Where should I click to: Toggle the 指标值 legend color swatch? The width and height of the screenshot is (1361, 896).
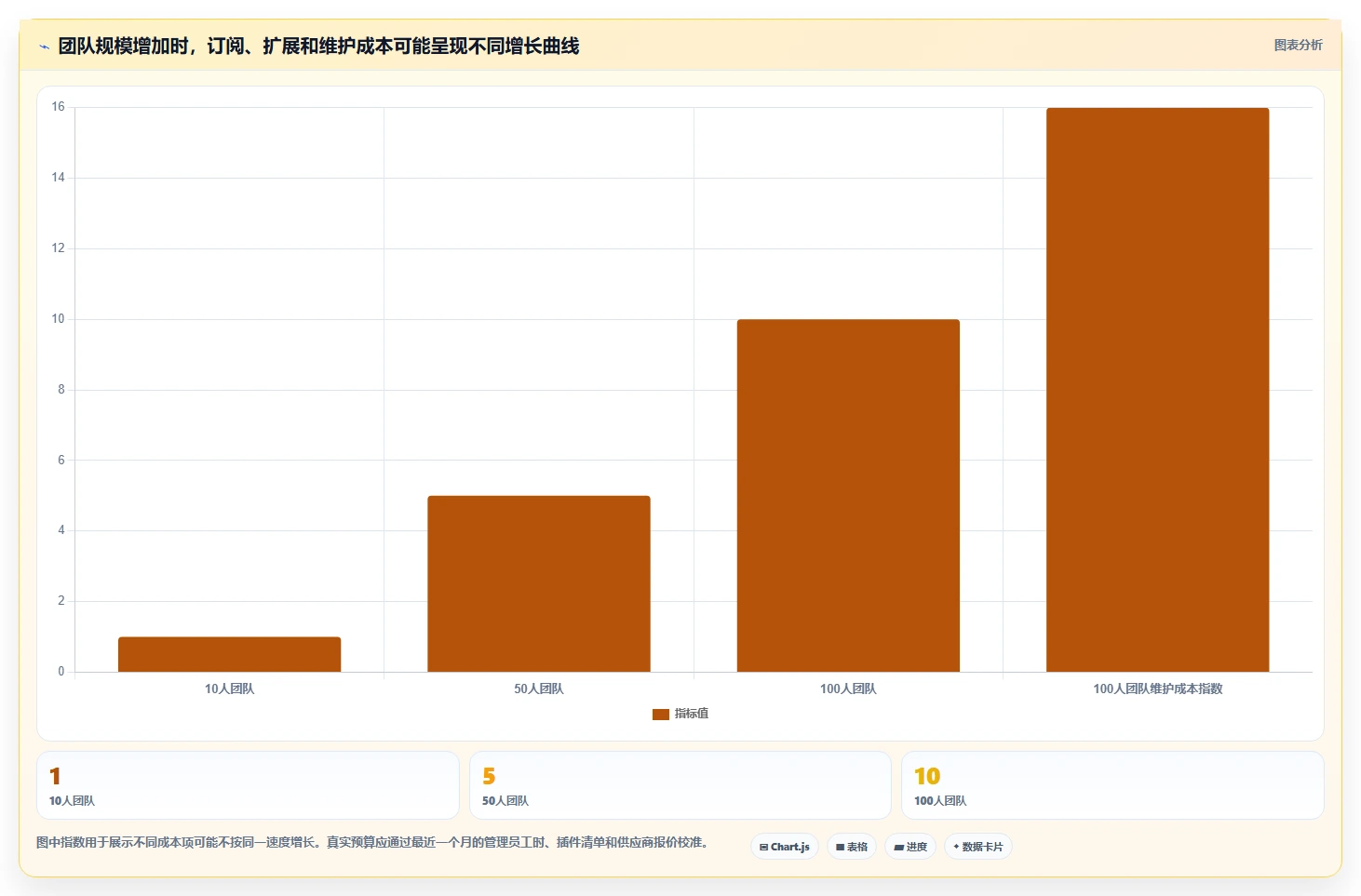click(661, 714)
